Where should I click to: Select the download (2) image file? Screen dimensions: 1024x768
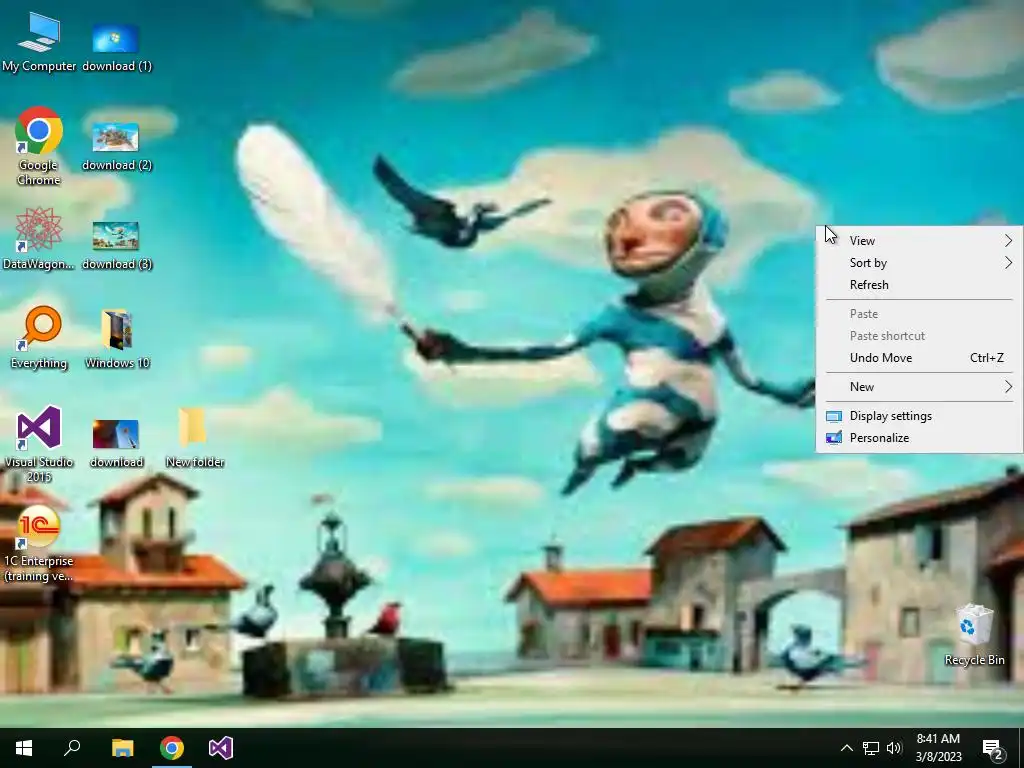[x=116, y=146]
